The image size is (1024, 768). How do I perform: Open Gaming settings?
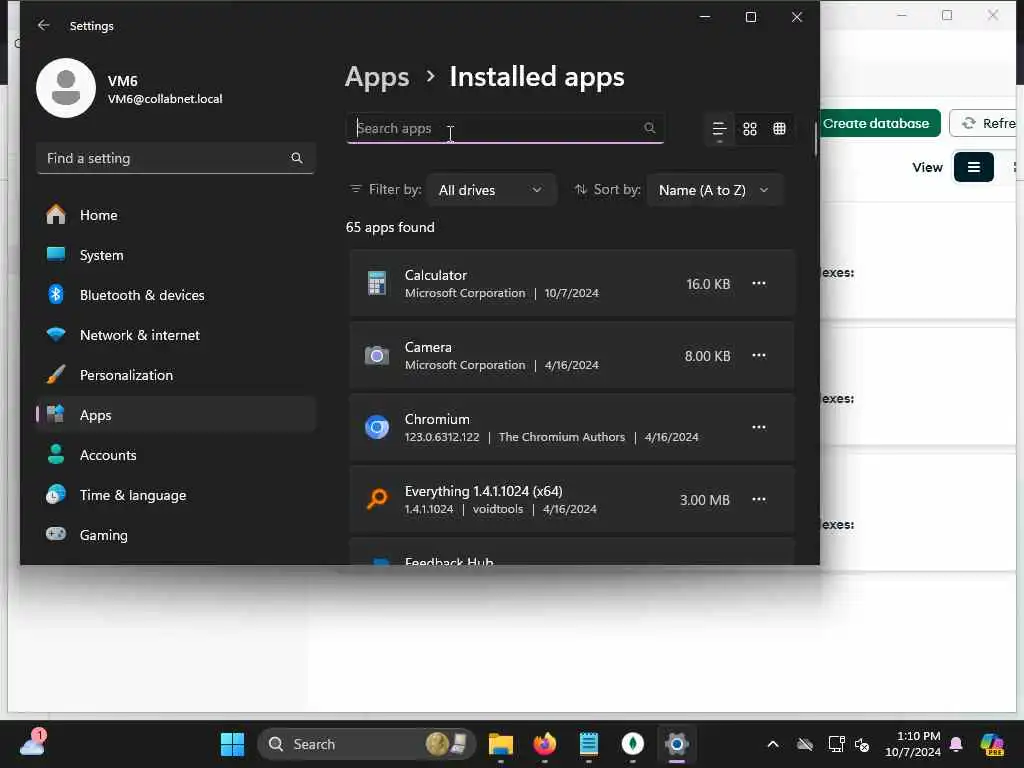click(x=176, y=535)
